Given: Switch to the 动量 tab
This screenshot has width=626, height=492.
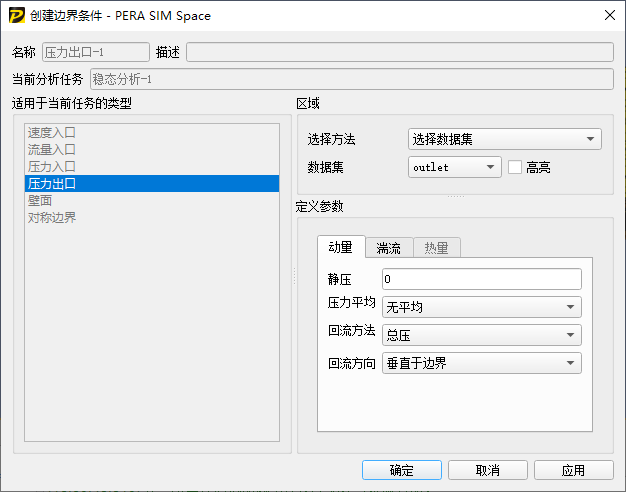Looking at the screenshot, I should pos(341,247).
